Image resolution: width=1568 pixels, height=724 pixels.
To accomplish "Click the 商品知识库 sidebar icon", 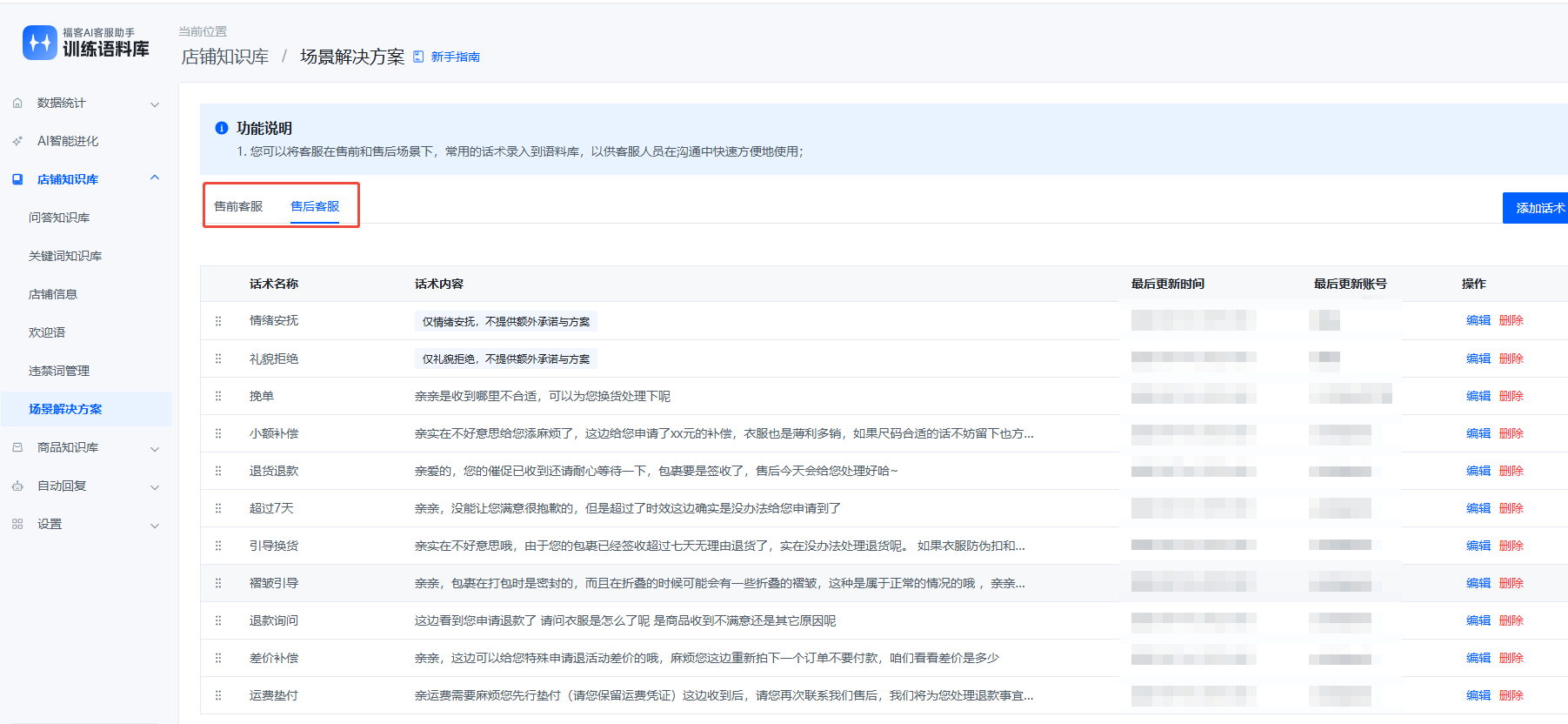I will pyautogui.click(x=17, y=447).
